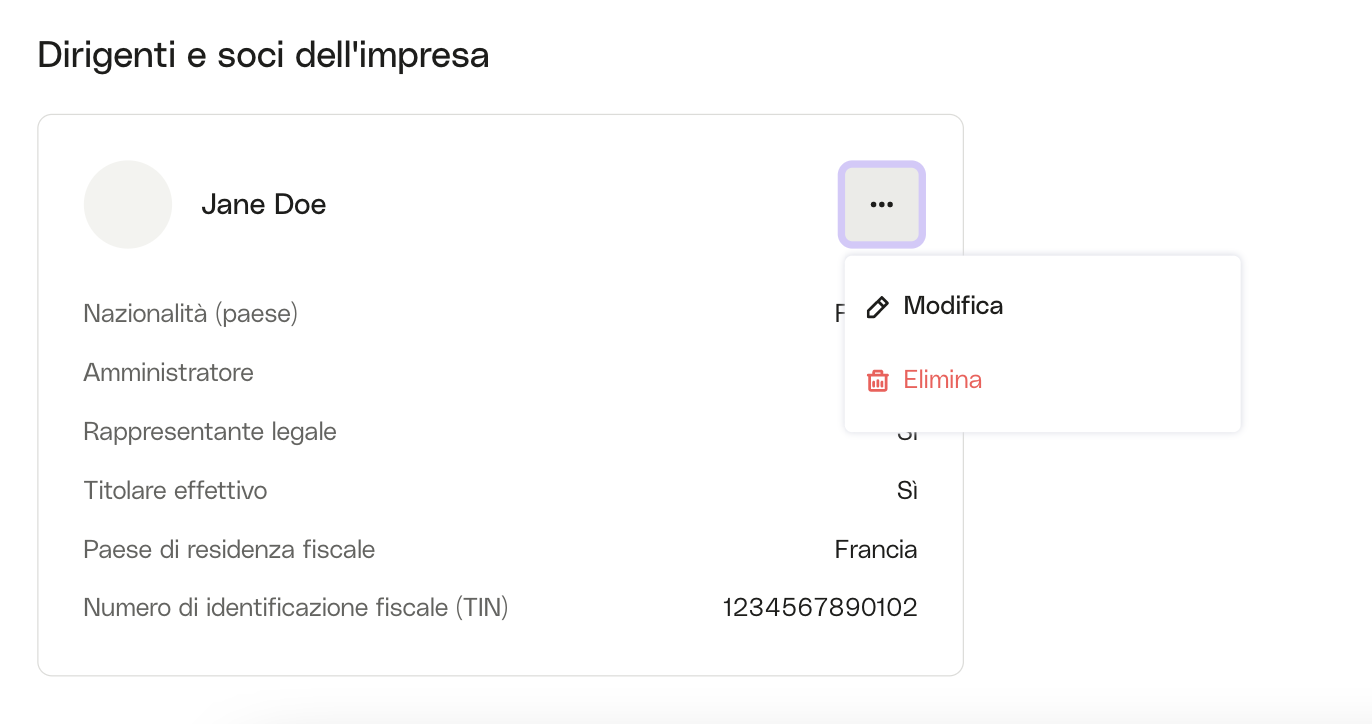Click the Sì value for Titolare effettivo
The width and height of the screenshot is (1372, 724).
pos(907,491)
